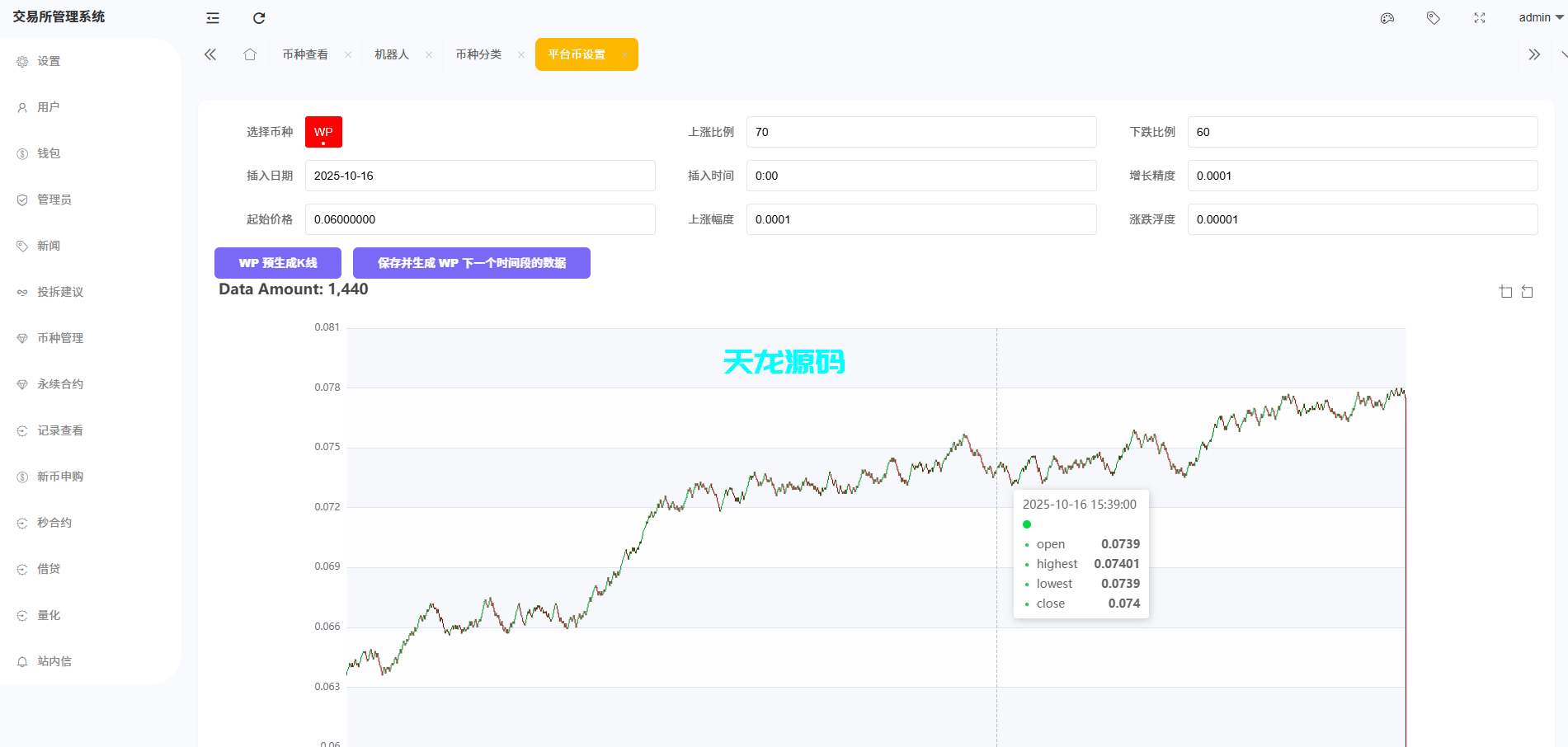Collapse tab list with double left arrows

(210, 54)
